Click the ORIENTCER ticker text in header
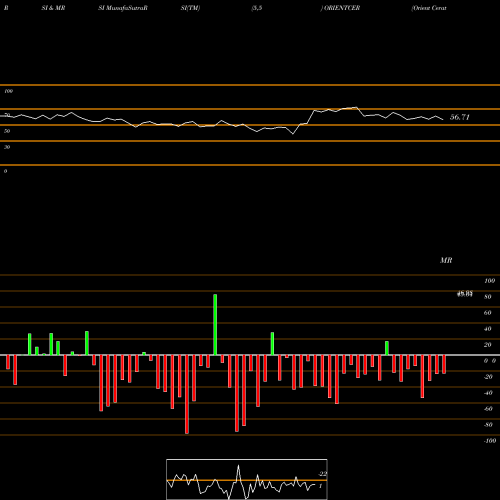Viewport: 500px width, 500px height. [342, 8]
